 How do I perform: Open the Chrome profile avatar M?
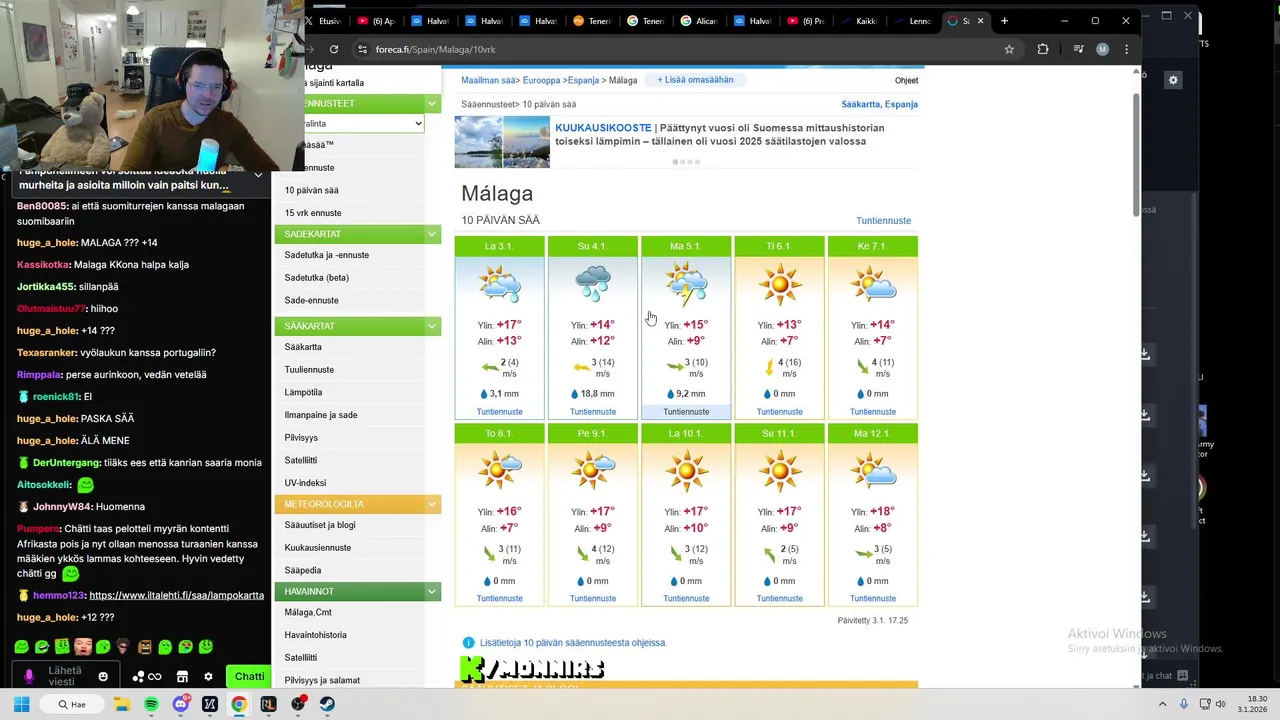(x=1102, y=49)
